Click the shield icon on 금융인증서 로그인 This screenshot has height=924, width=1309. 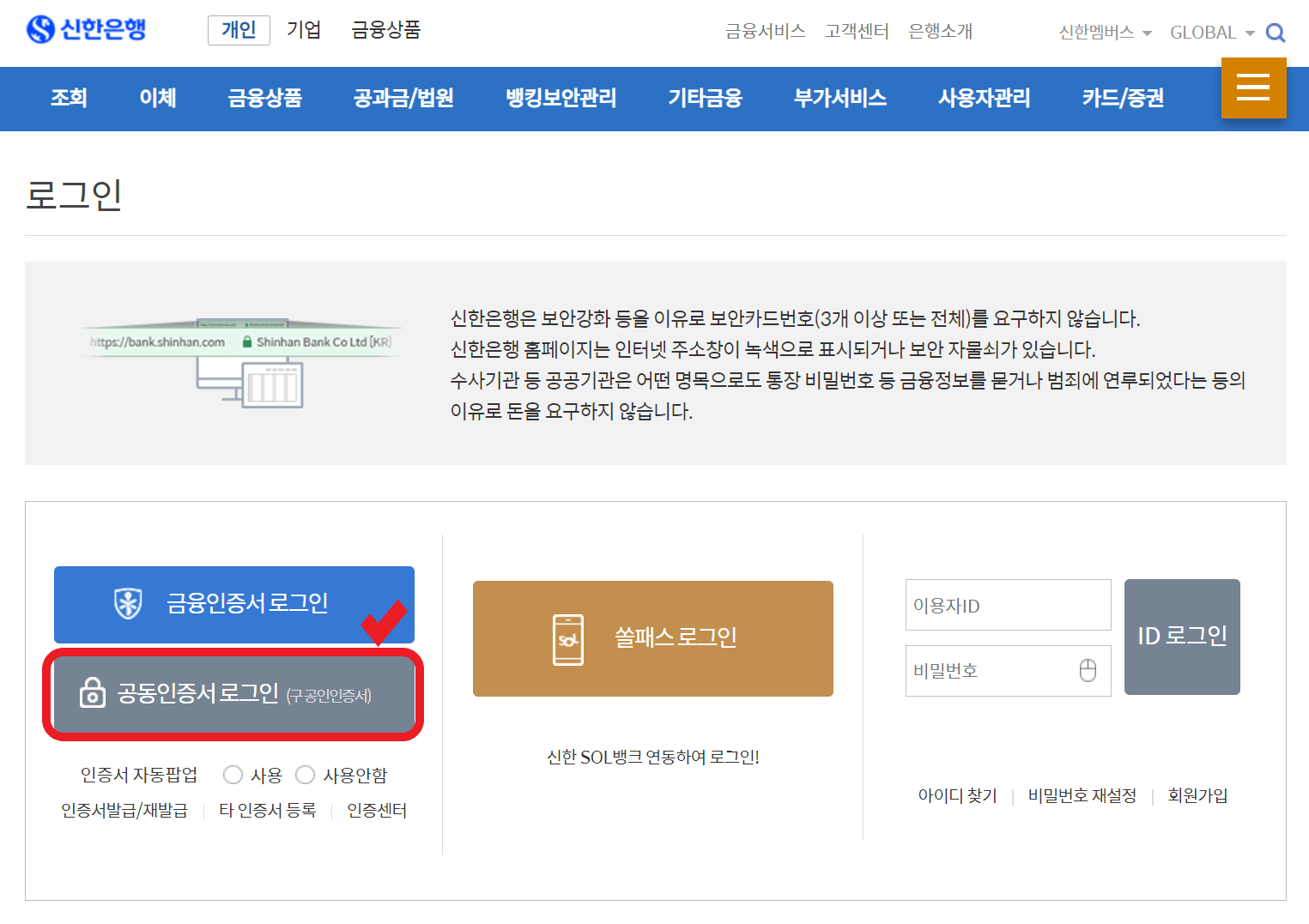(x=129, y=603)
